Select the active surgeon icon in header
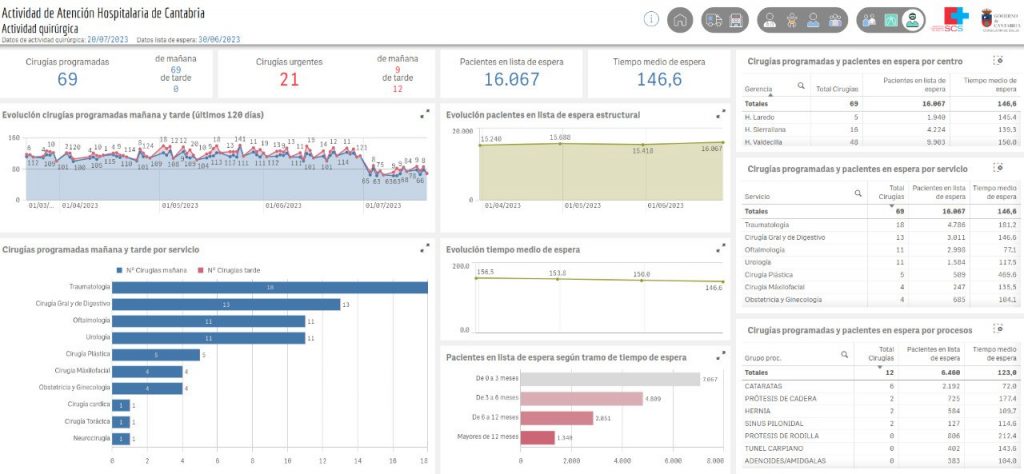This screenshot has width=1024, height=474. 912,19
